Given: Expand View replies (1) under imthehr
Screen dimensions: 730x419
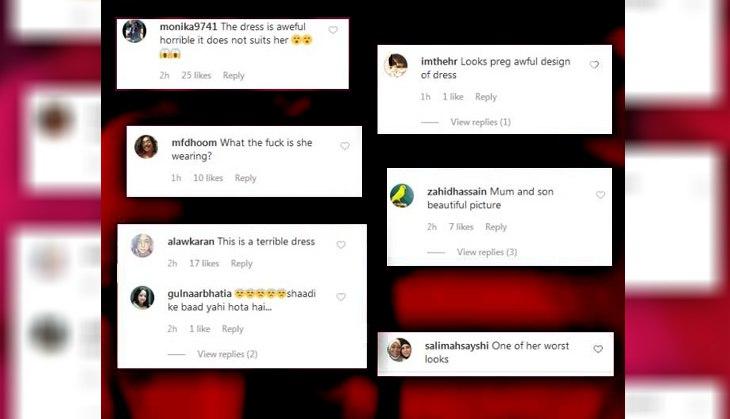Looking at the screenshot, I should click(480, 122).
